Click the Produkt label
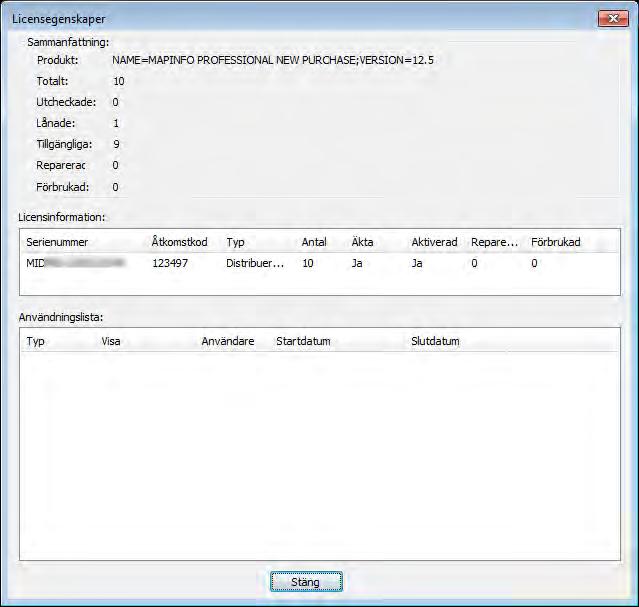The height and width of the screenshot is (607, 639). [x=57, y=60]
